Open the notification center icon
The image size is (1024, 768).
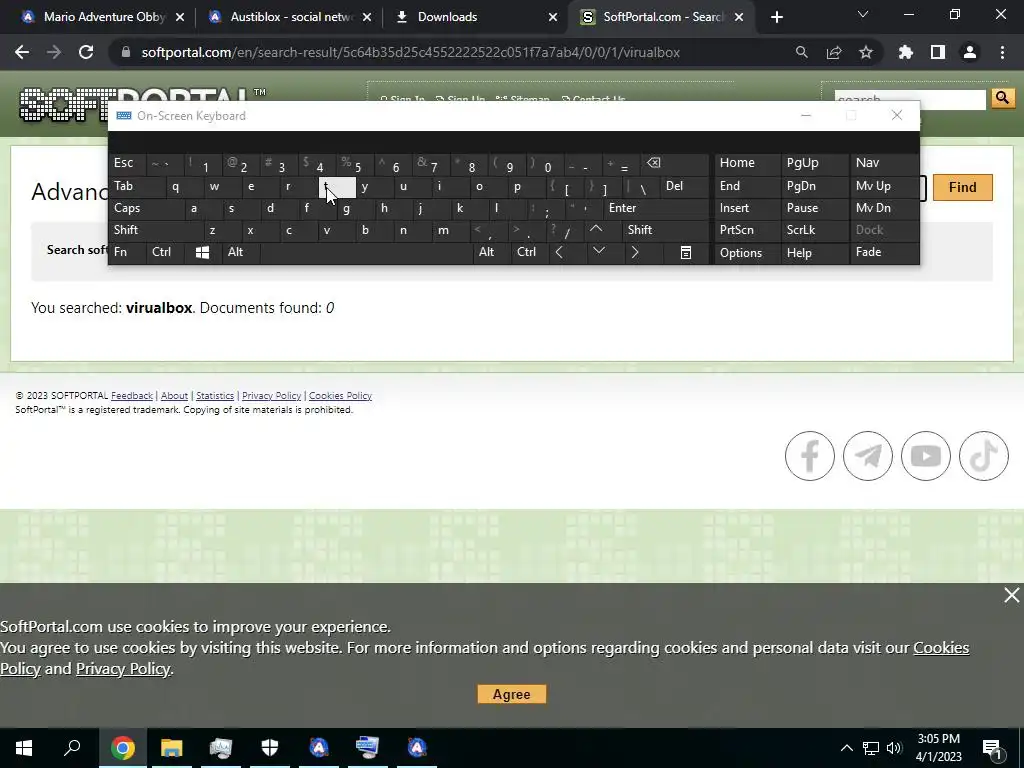992,748
